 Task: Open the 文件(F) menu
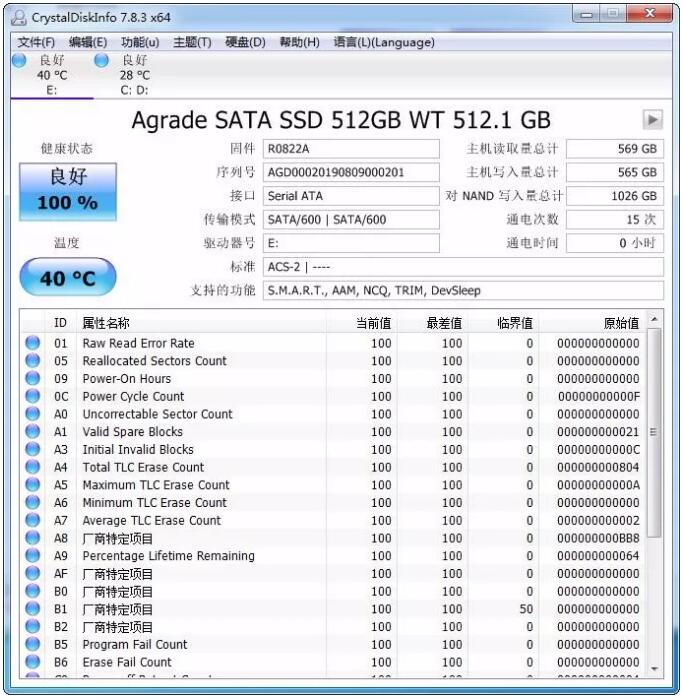pos(37,42)
